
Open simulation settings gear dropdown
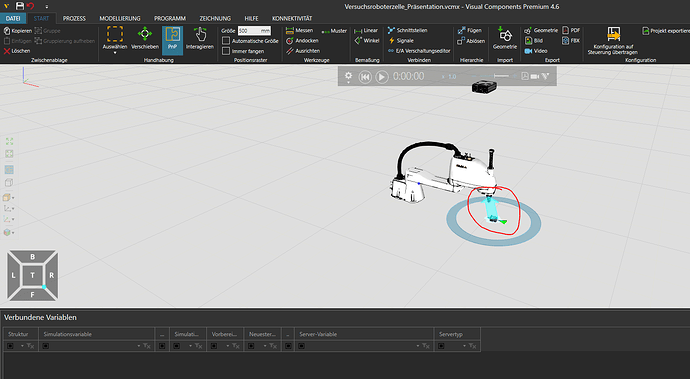[x=348, y=77]
